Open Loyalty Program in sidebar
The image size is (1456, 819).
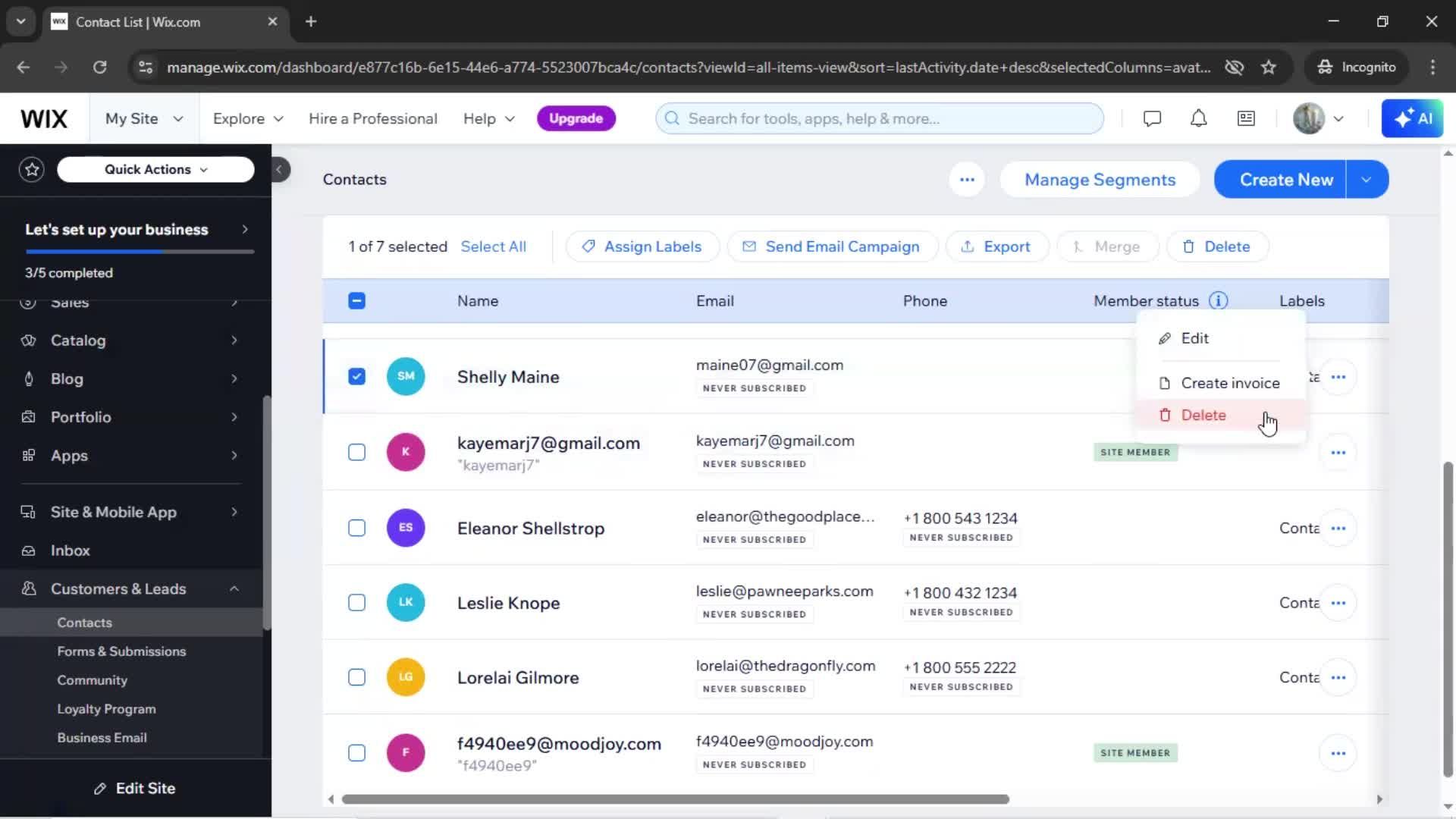(106, 709)
